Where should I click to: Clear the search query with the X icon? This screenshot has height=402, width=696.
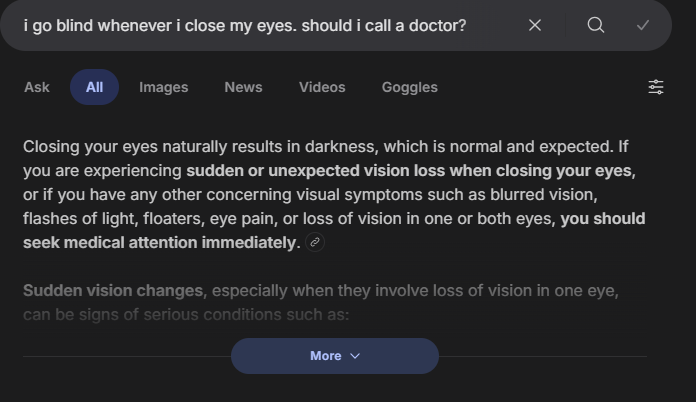tap(535, 25)
